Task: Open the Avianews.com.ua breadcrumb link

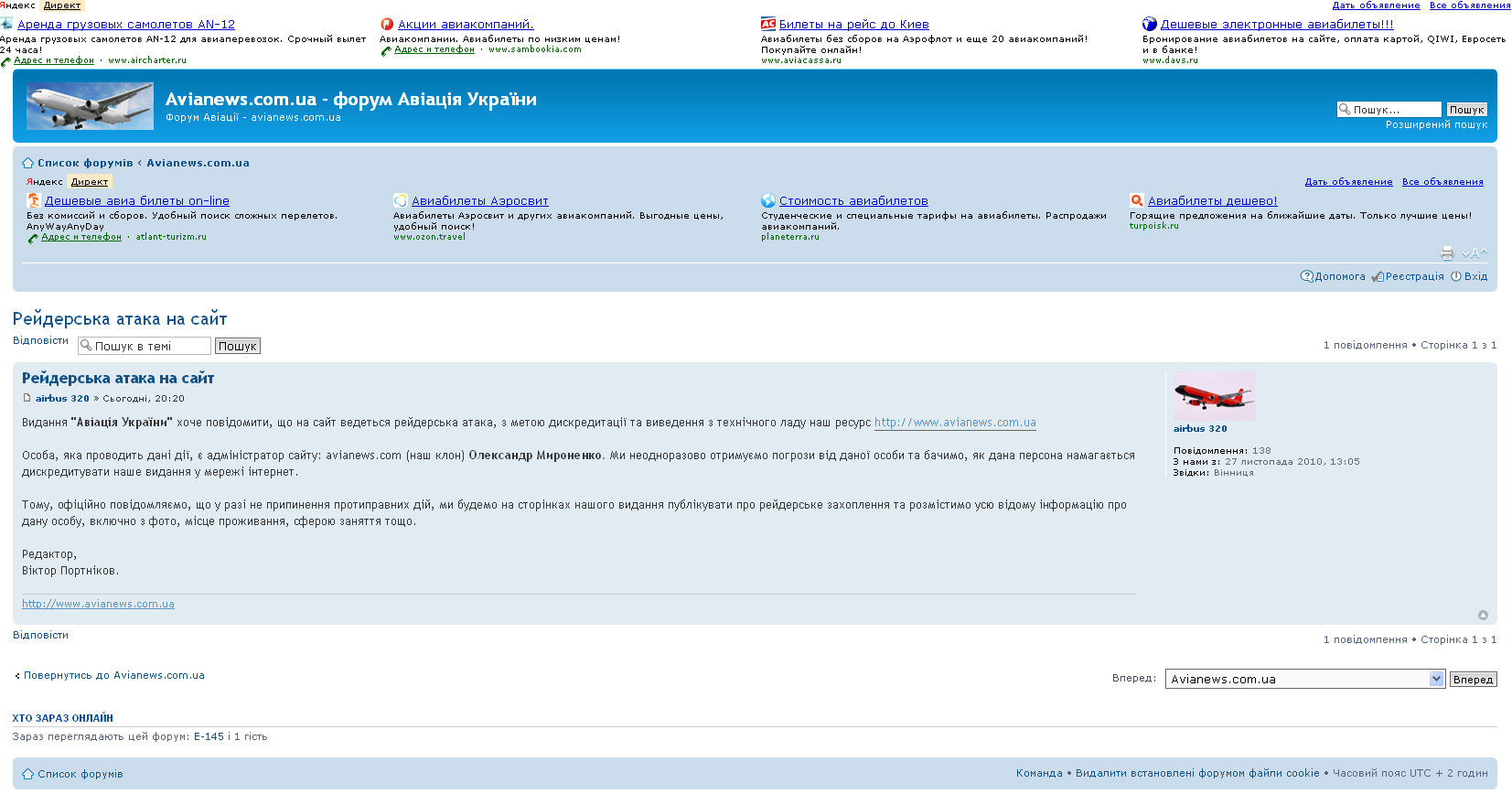Action: click(198, 163)
